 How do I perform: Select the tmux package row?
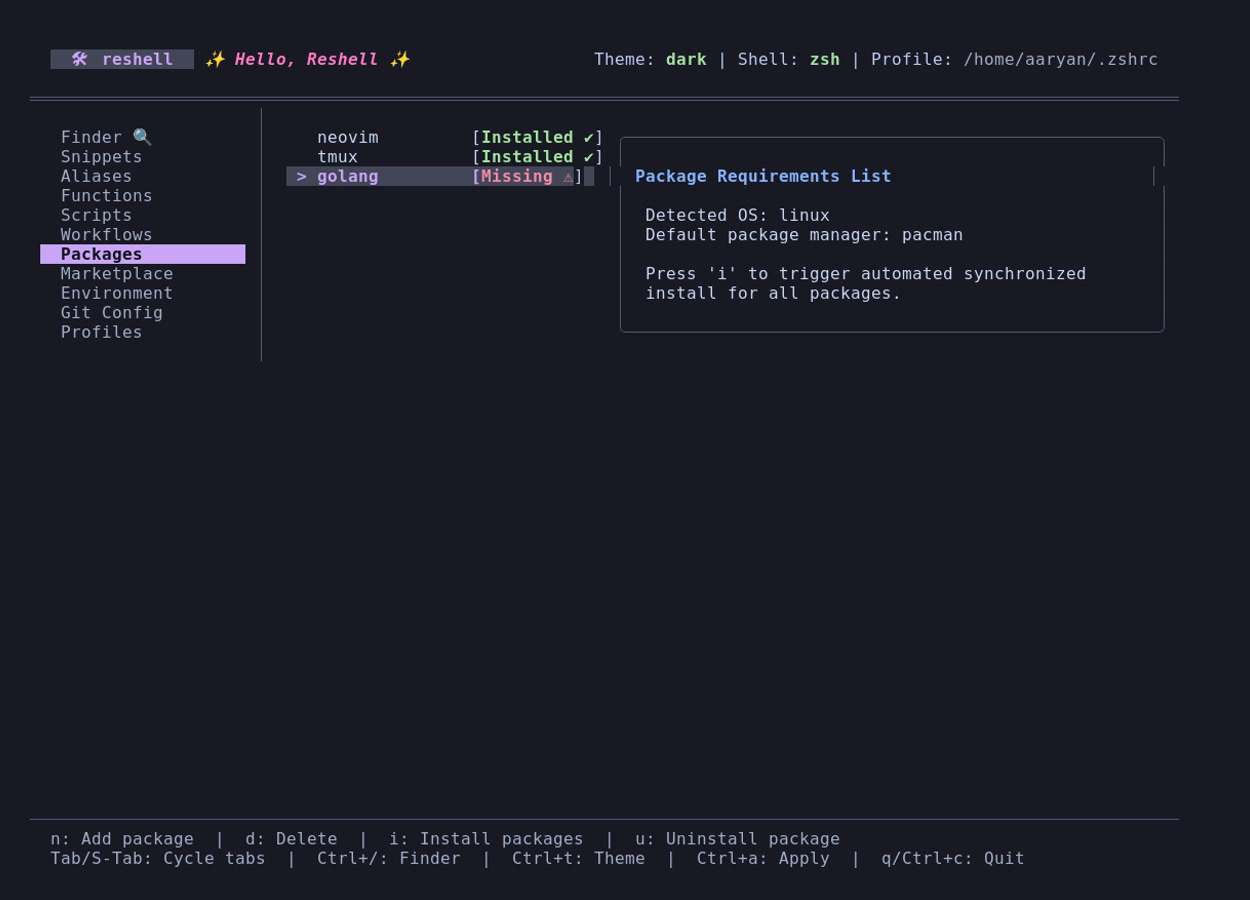445,157
